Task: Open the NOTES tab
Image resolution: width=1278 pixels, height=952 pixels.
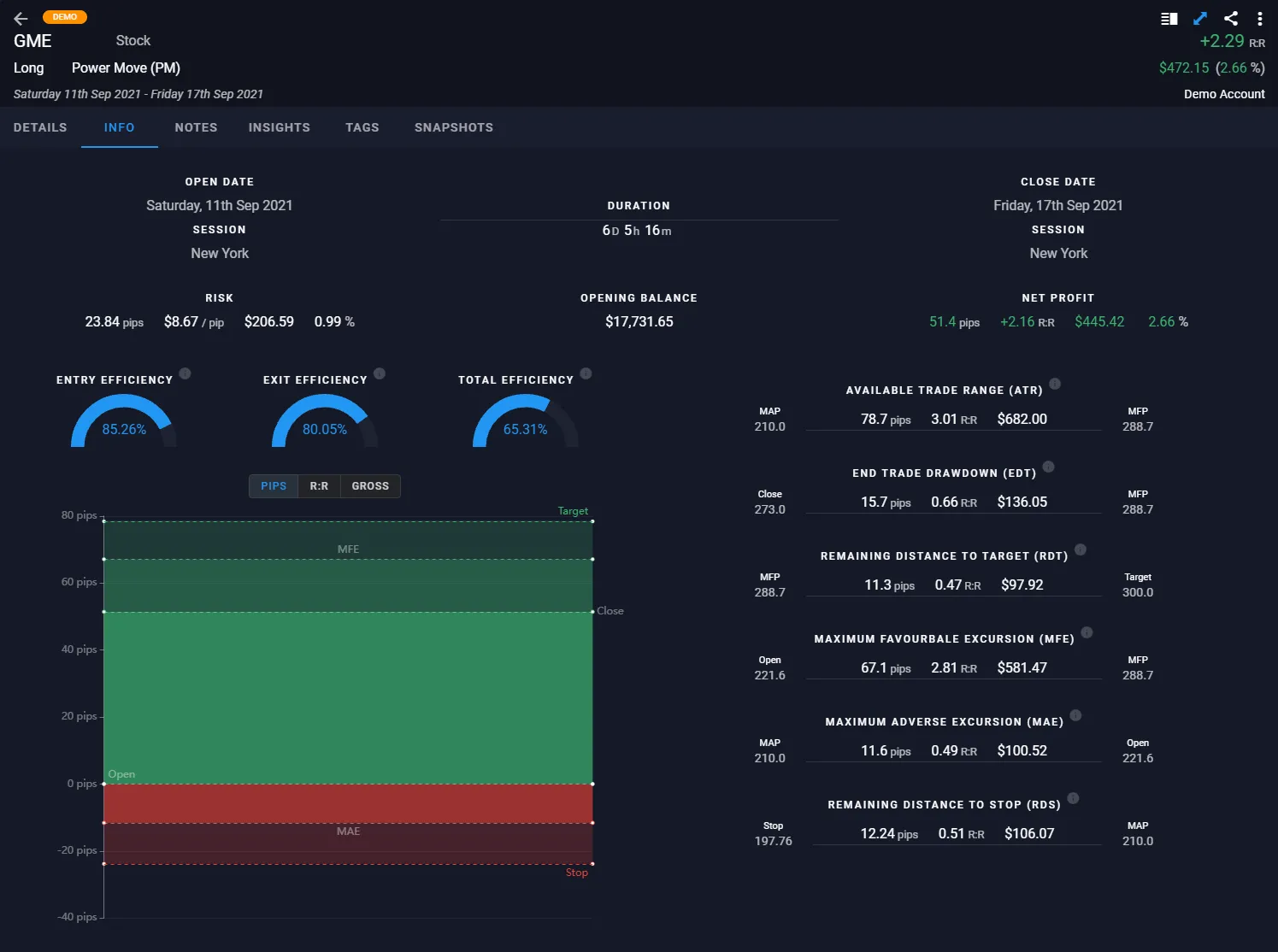Action: pos(196,127)
